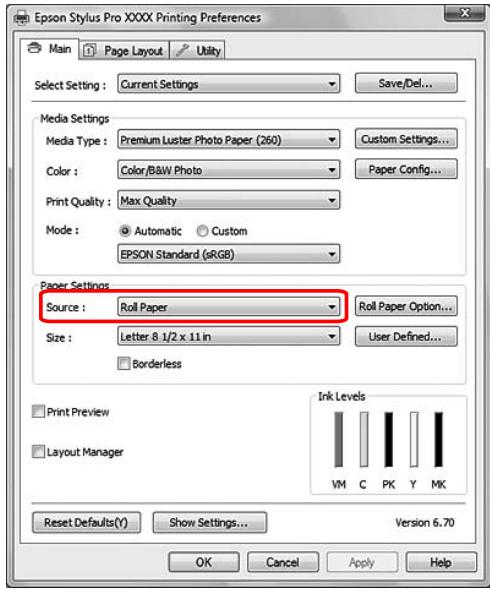Viewport: 490px width, 590px height.
Task: Select the Automatic mode radio button
Action: click(125, 231)
